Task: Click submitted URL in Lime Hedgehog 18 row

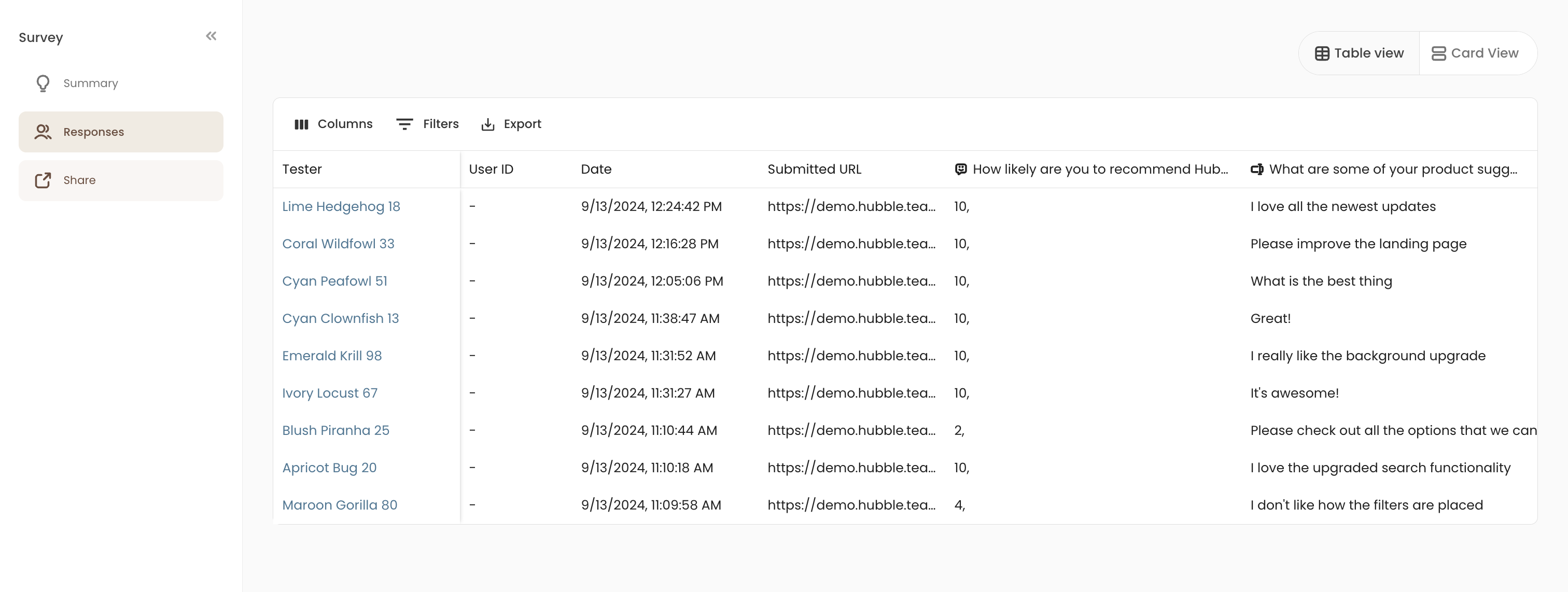Action: pyautogui.click(x=851, y=206)
